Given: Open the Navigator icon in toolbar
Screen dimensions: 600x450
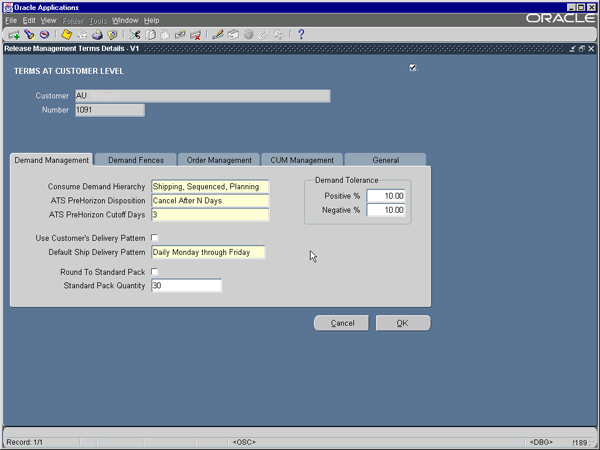Looking at the screenshot, I should [x=44, y=35].
